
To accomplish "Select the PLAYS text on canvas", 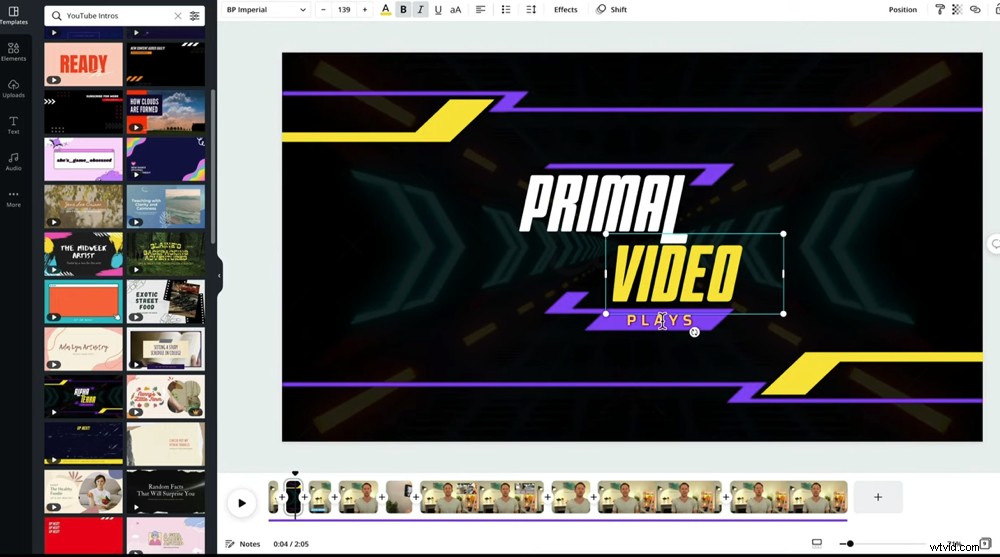I will tap(659, 320).
